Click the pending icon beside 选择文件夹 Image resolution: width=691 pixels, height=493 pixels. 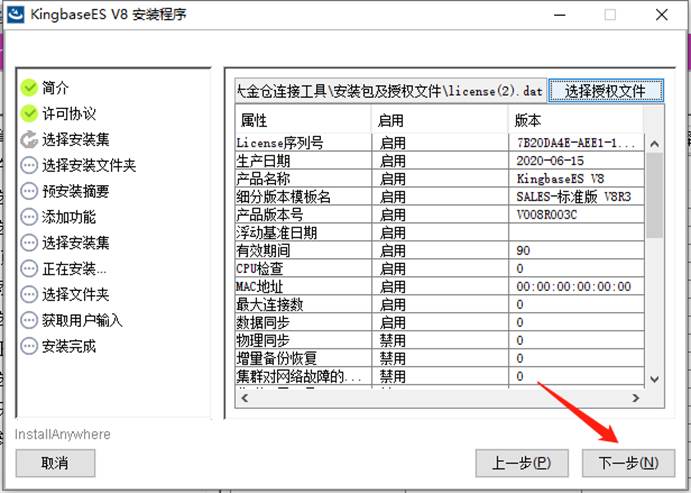[30, 294]
